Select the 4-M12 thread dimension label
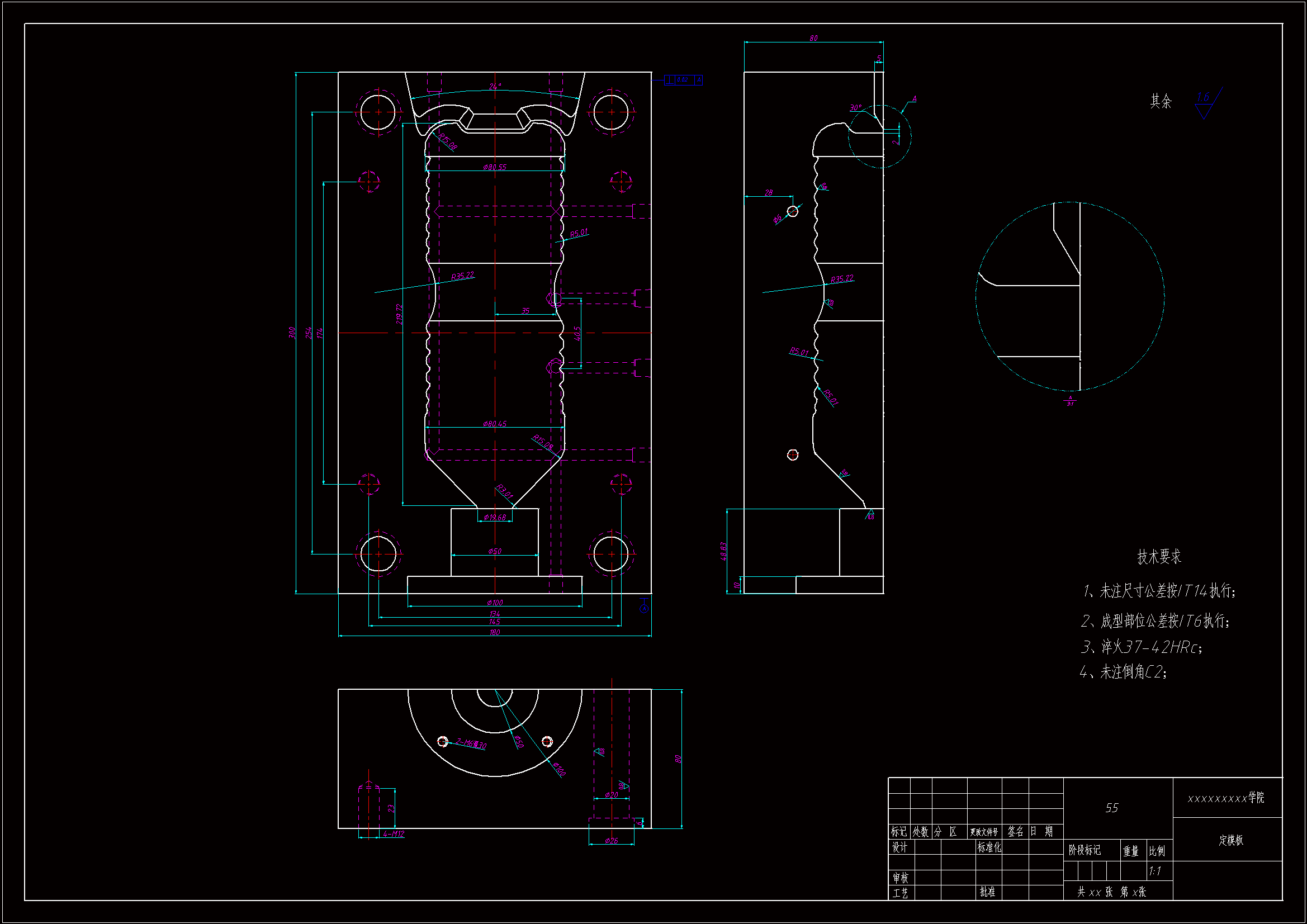This screenshot has width=1307, height=924. (x=394, y=834)
